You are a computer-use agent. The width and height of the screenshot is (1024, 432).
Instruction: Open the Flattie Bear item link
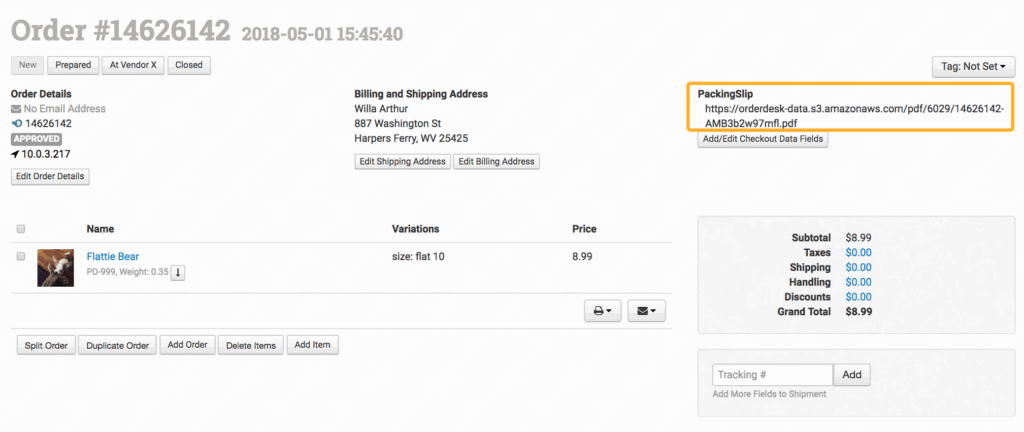[113, 256]
